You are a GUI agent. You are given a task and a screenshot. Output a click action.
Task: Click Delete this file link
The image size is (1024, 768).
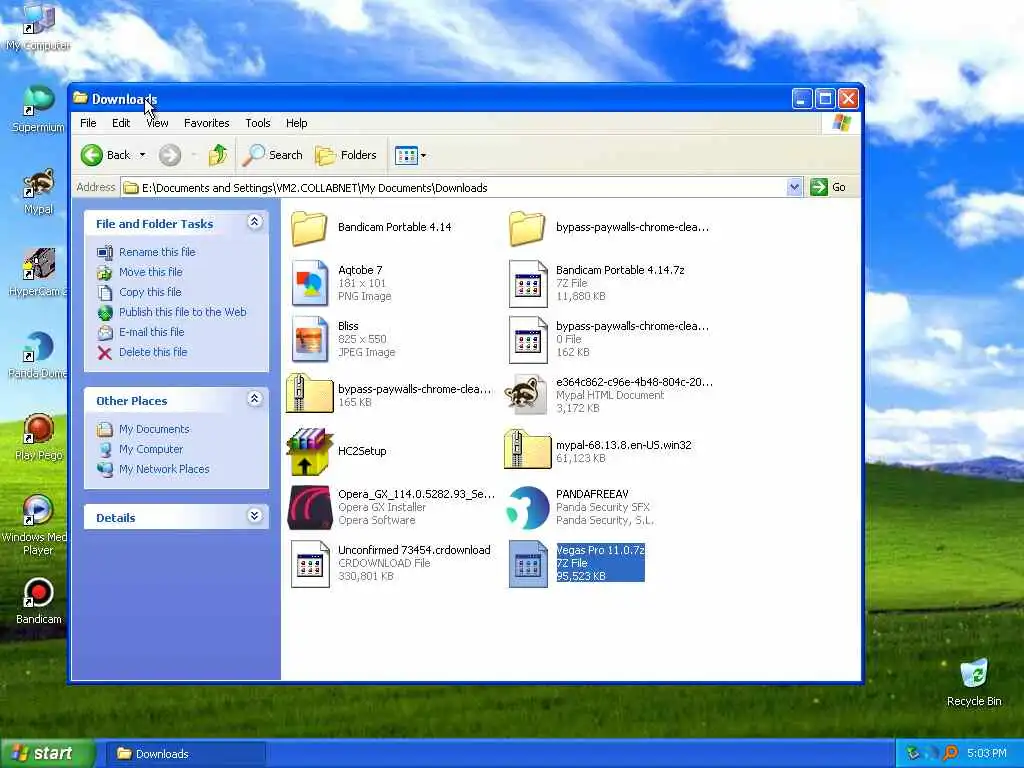(153, 352)
